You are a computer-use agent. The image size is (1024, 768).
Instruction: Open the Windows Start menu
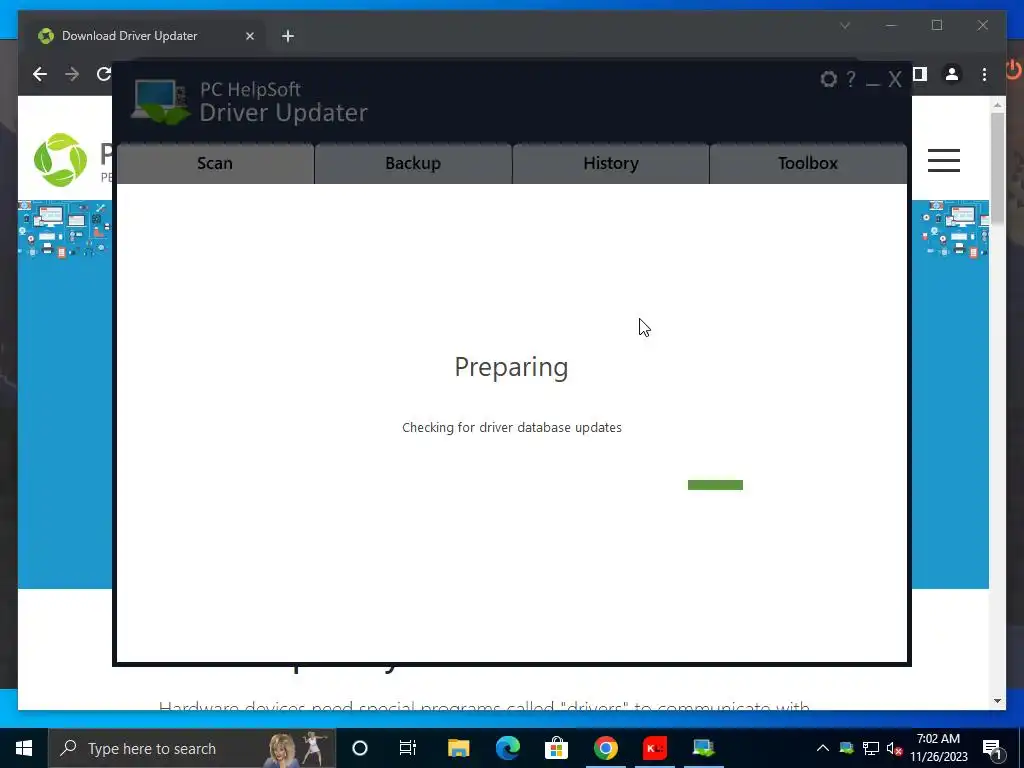[24, 748]
